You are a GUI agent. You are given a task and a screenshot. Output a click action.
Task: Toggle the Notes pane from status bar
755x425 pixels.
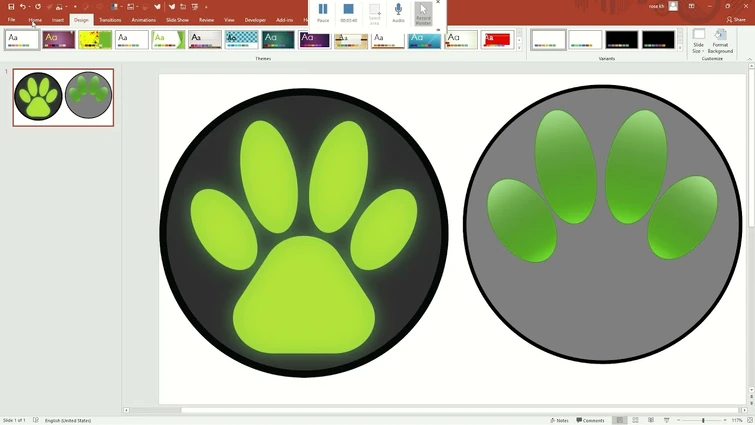[559, 420]
